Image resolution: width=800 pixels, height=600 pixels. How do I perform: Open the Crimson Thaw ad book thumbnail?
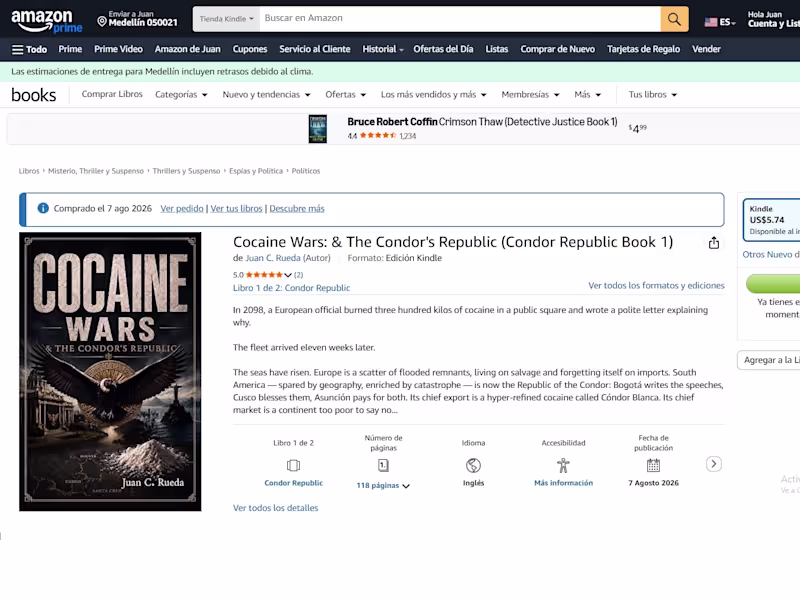pos(317,129)
